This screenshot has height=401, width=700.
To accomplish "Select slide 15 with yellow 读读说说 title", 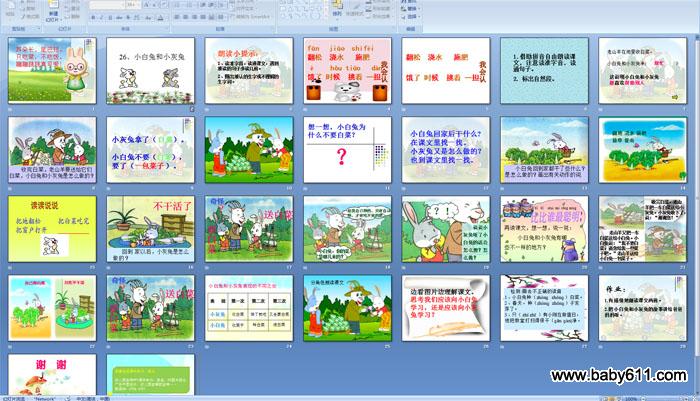I will pos(52,229).
